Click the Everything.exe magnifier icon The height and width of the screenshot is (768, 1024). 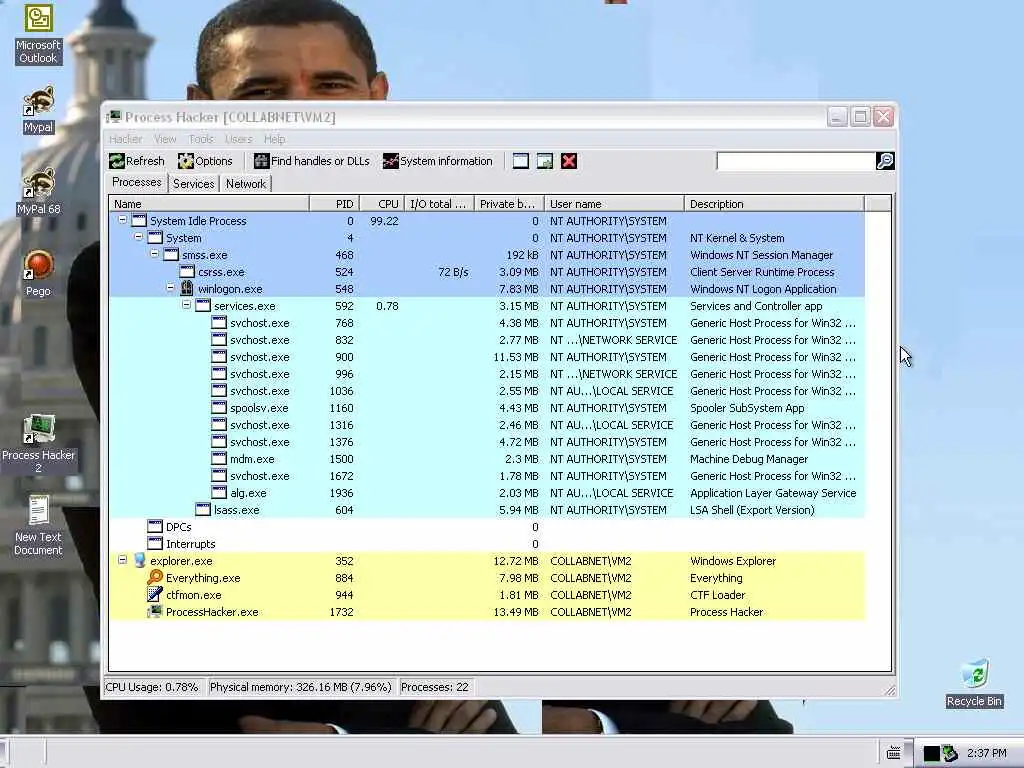point(155,577)
